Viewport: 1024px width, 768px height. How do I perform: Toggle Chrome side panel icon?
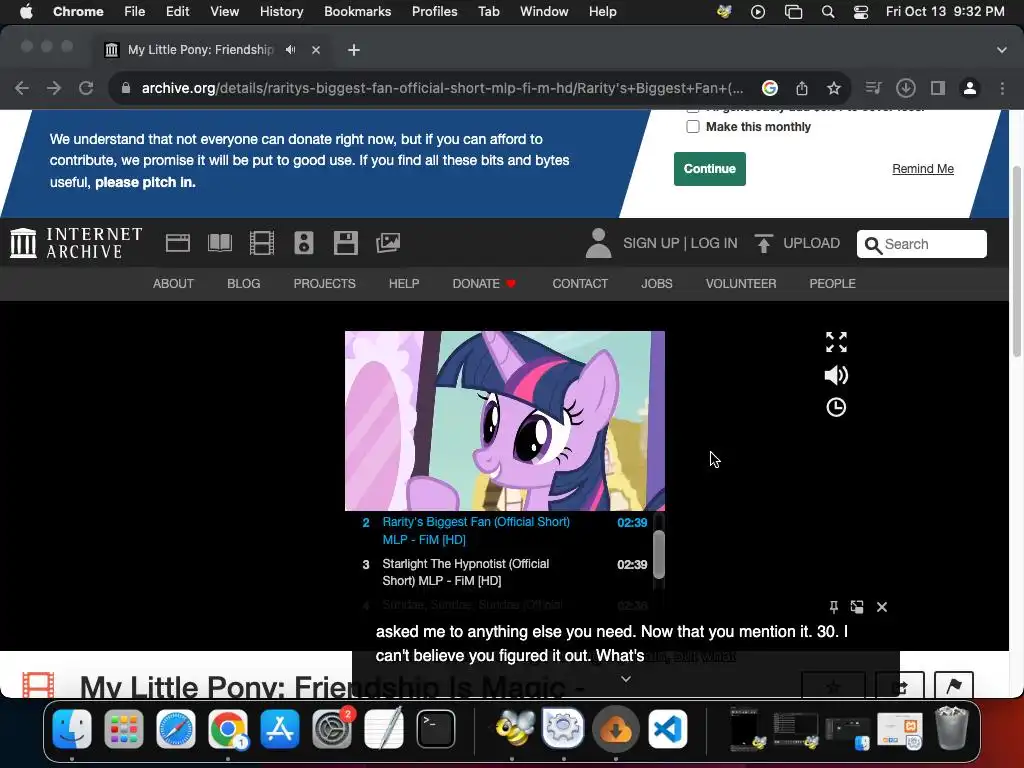click(x=938, y=88)
